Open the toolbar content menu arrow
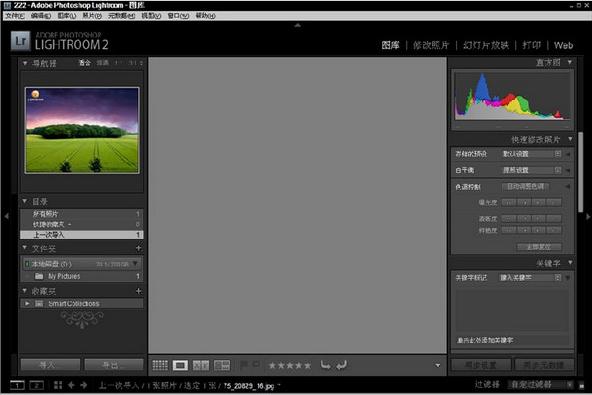 click(438, 365)
